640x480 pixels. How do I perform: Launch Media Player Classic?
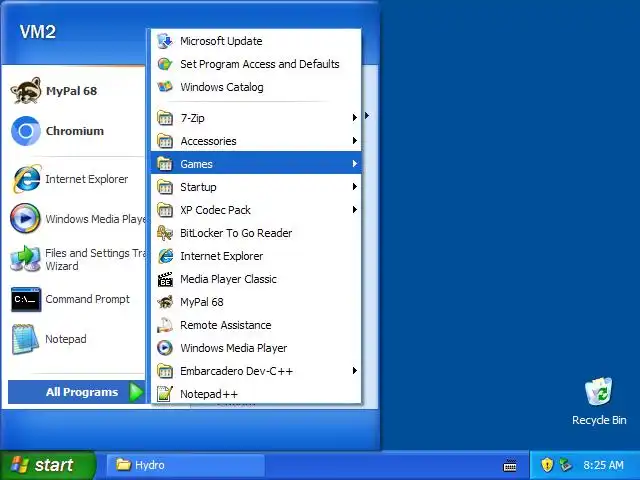click(x=256, y=279)
